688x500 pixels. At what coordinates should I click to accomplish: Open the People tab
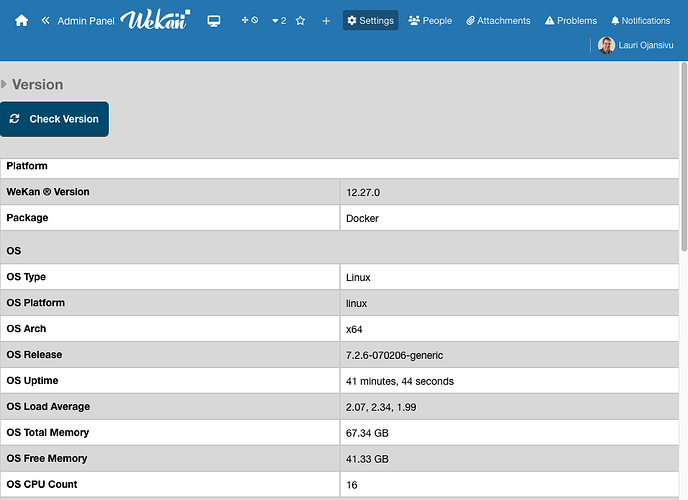pos(430,21)
